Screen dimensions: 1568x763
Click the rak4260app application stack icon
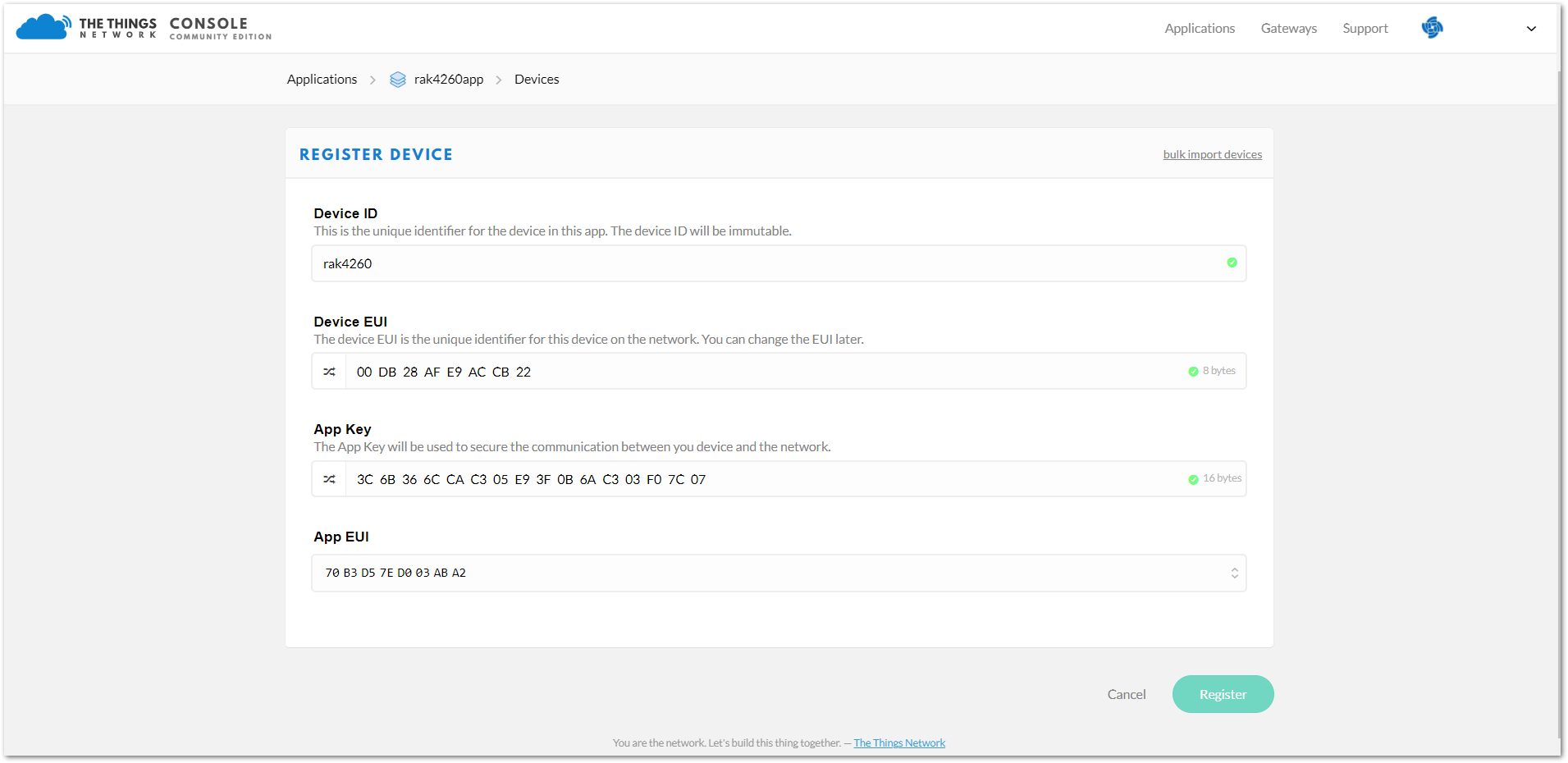pyautogui.click(x=398, y=80)
